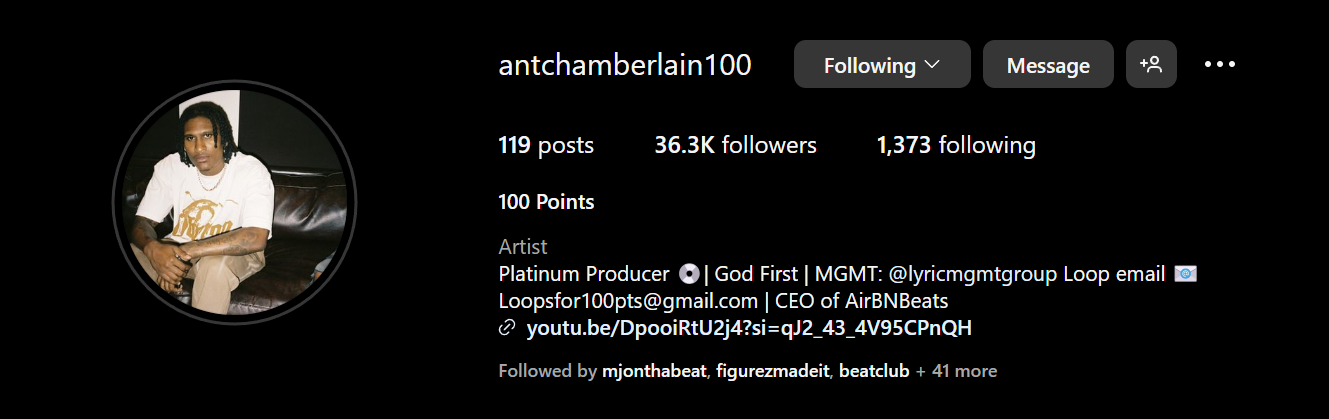
Task: Open the 1,373 following list
Action: [956, 146]
